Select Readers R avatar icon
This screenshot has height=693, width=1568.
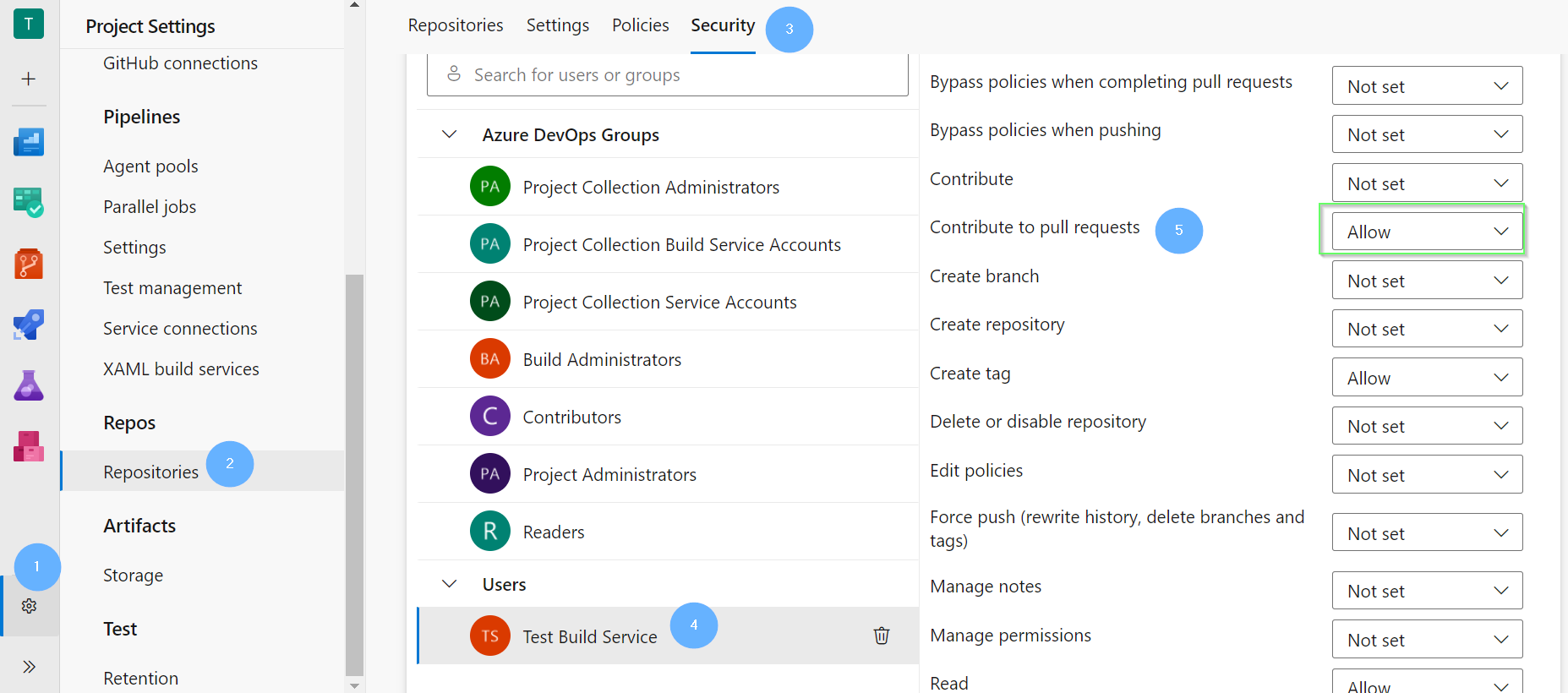(x=490, y=532)
